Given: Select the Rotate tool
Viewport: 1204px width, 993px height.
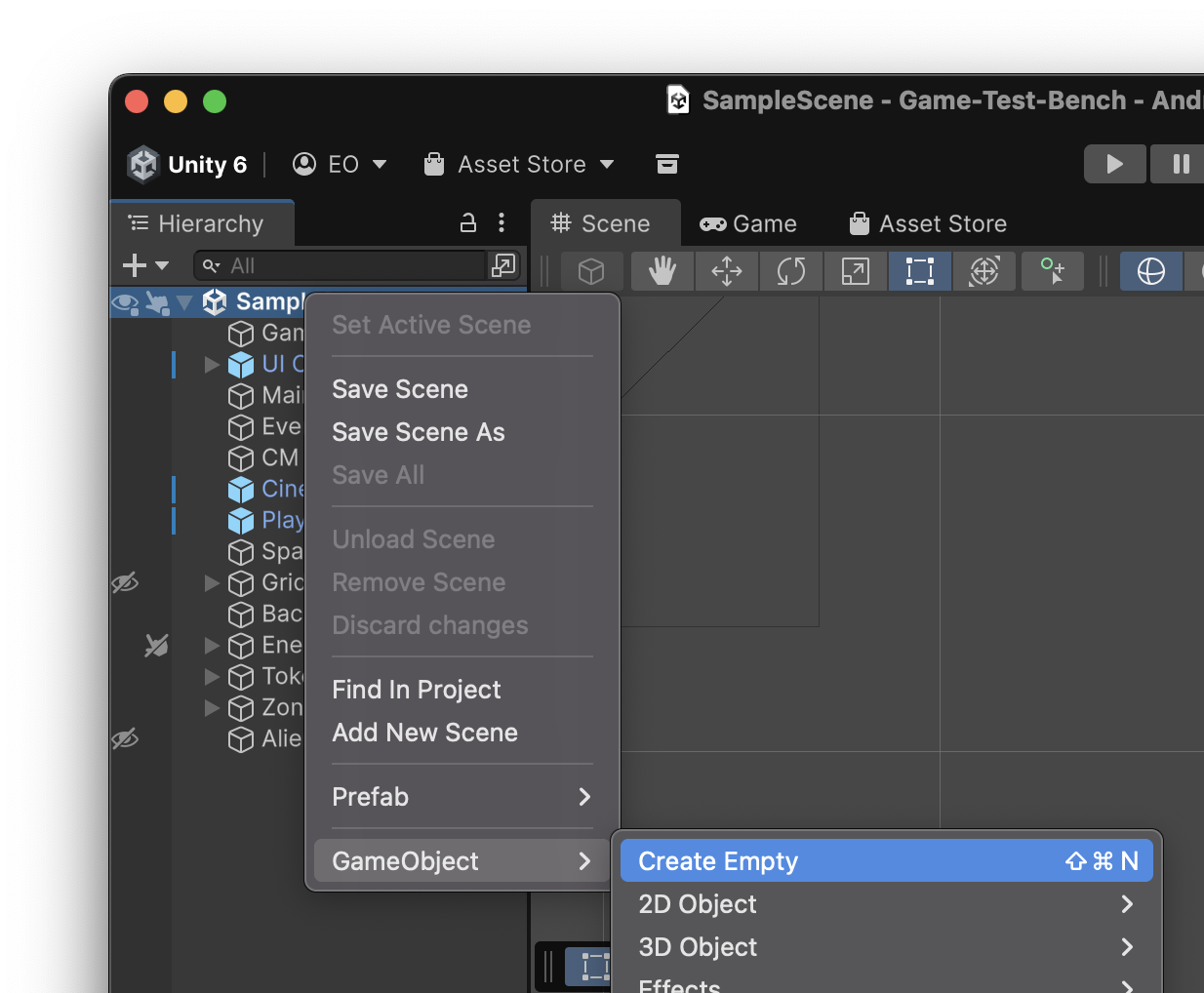Looking at the screenshot, I should pyautogui.click(x=791, y=271).
